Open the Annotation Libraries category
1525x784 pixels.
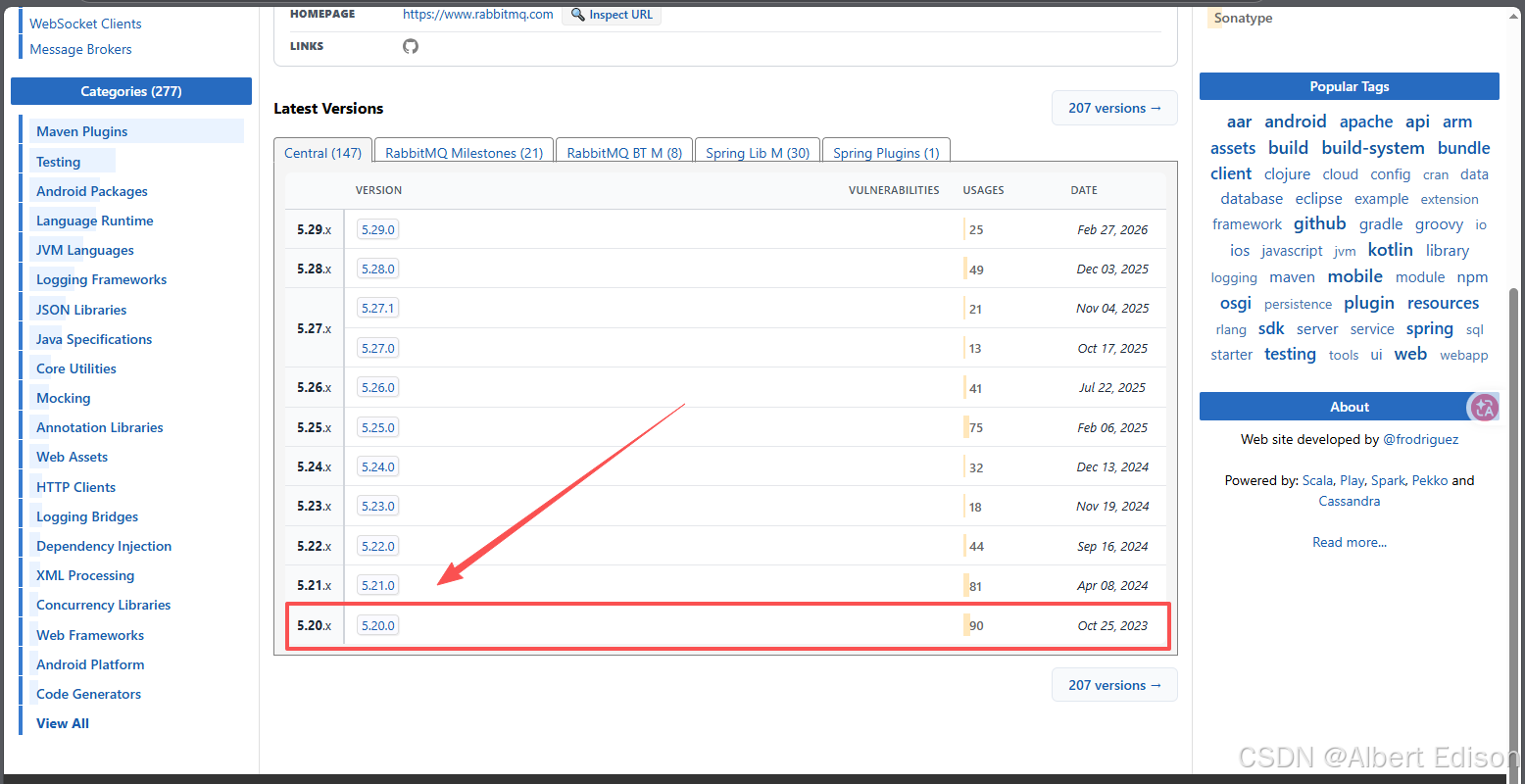(x=100, y=427)
